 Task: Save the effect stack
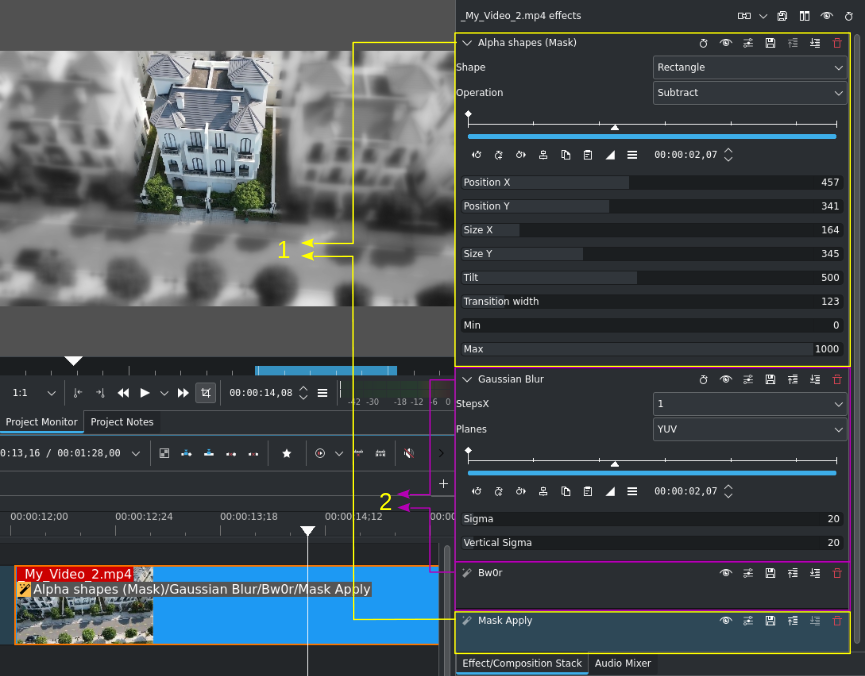coord(782,16)
